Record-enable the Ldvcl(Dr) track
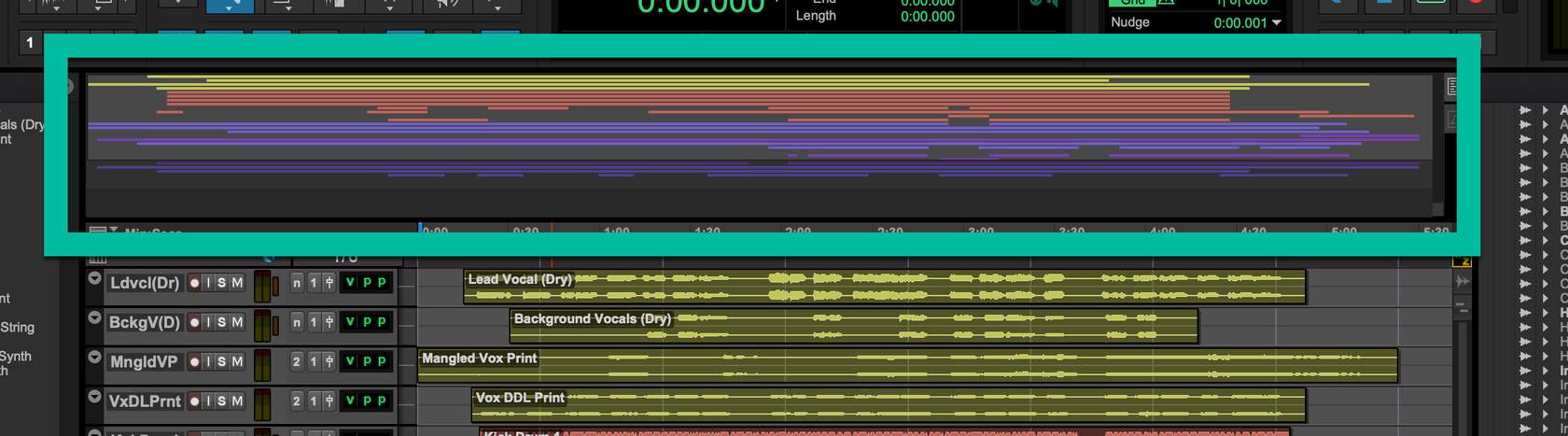Image resolution: width=1568 pixels, height=436 pixels. (196, 283)
